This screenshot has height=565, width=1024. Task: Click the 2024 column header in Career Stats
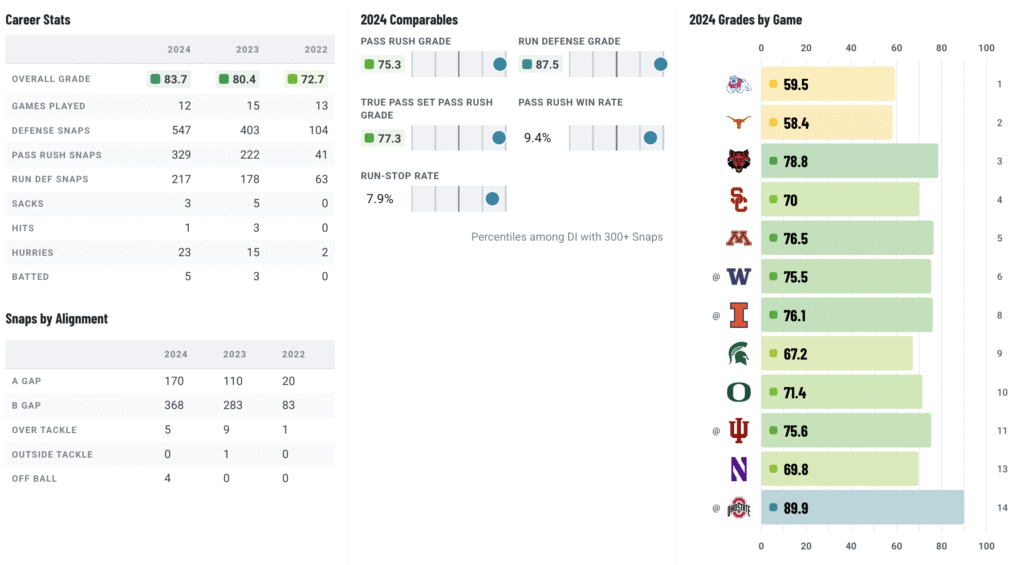coord(179,50)
